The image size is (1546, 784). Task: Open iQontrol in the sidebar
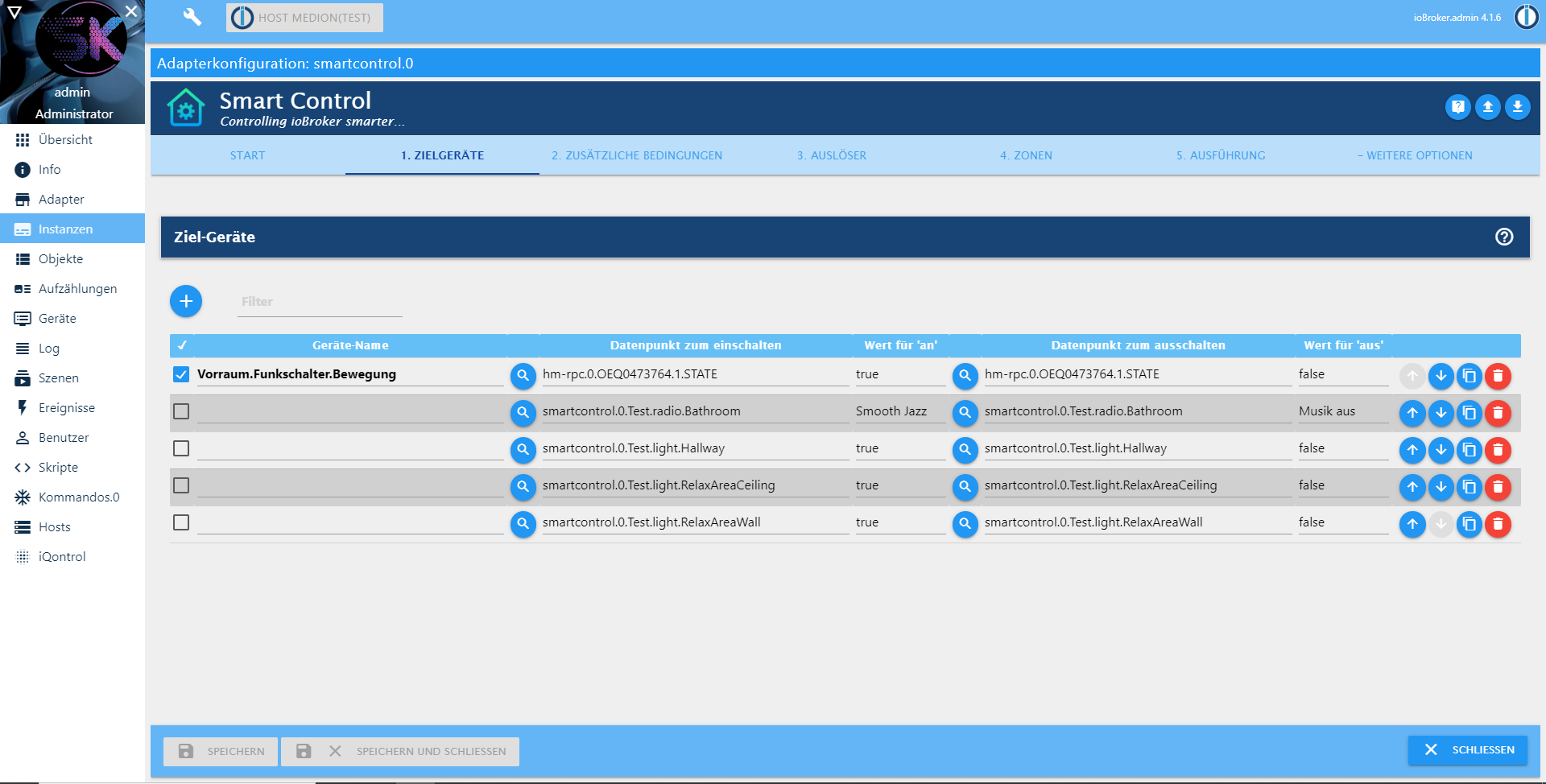72,556
